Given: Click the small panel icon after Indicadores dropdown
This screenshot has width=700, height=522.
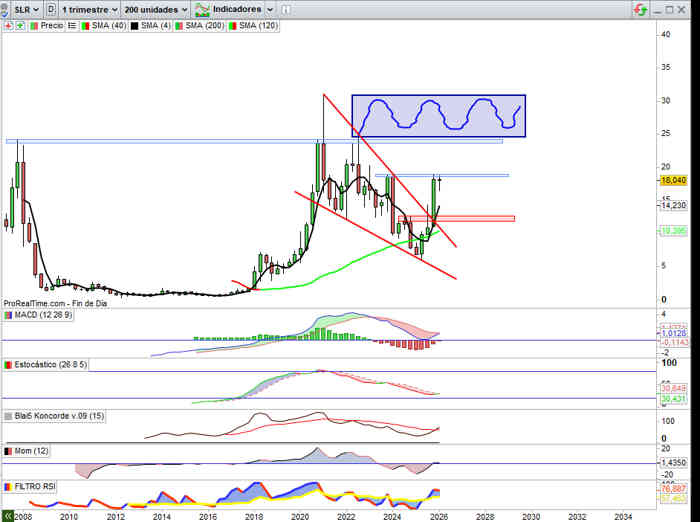Looking at the screenshot, I should (x=285, y=9).
